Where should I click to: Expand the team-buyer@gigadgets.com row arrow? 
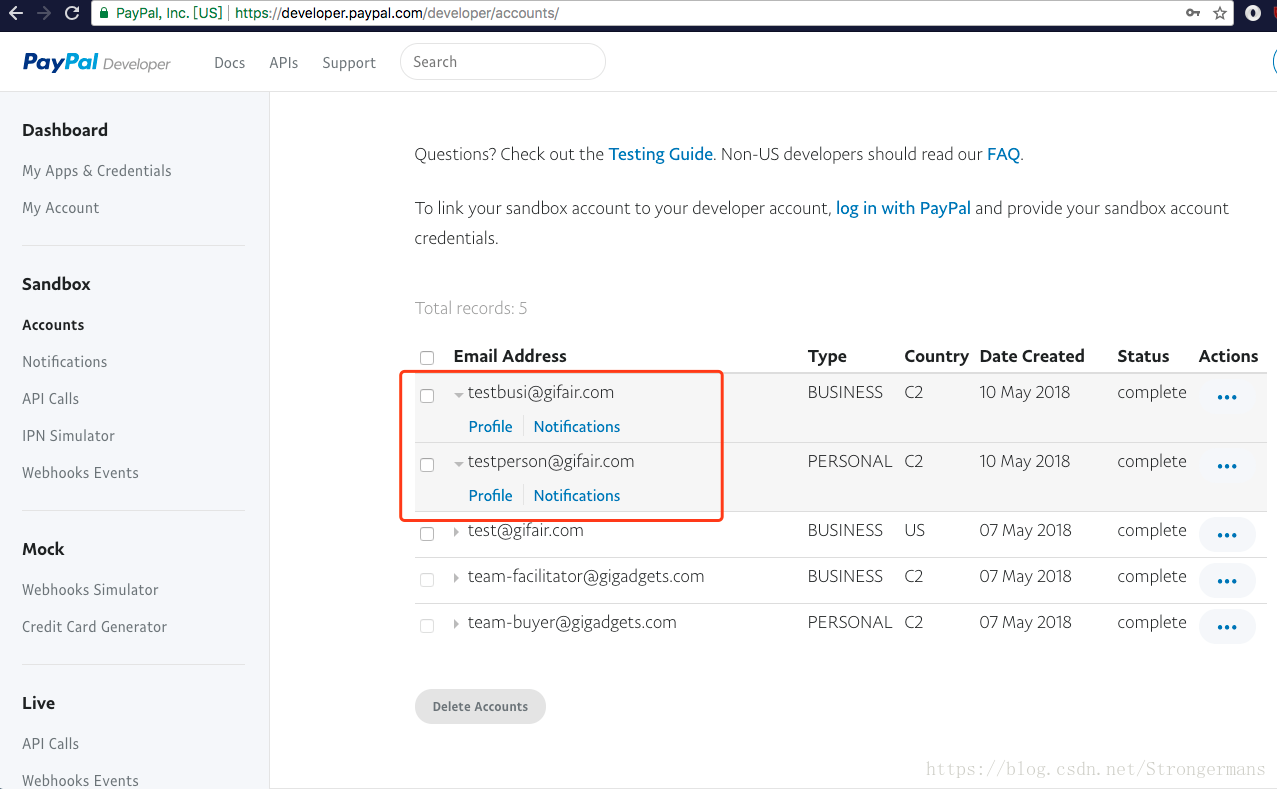point(457,624)
